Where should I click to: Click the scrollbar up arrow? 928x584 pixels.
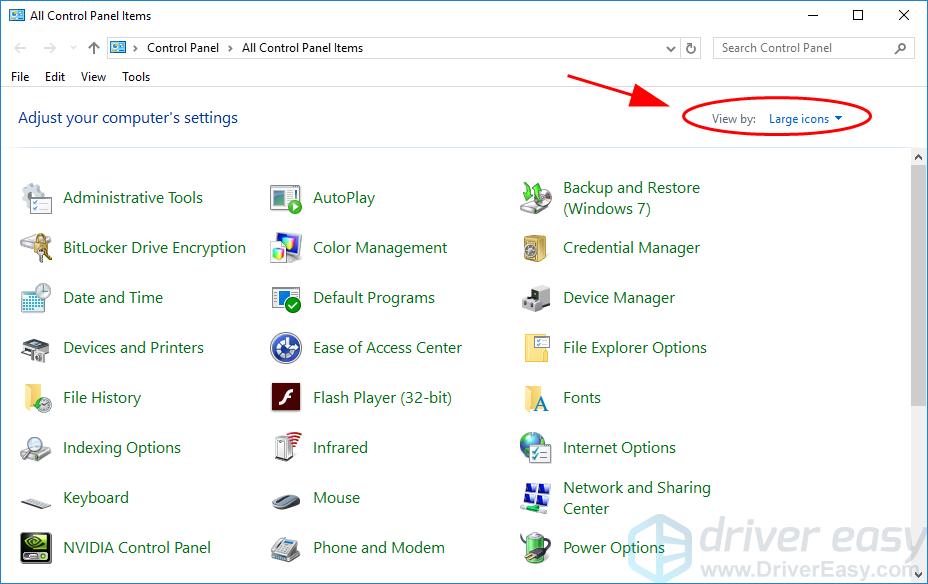919,156
